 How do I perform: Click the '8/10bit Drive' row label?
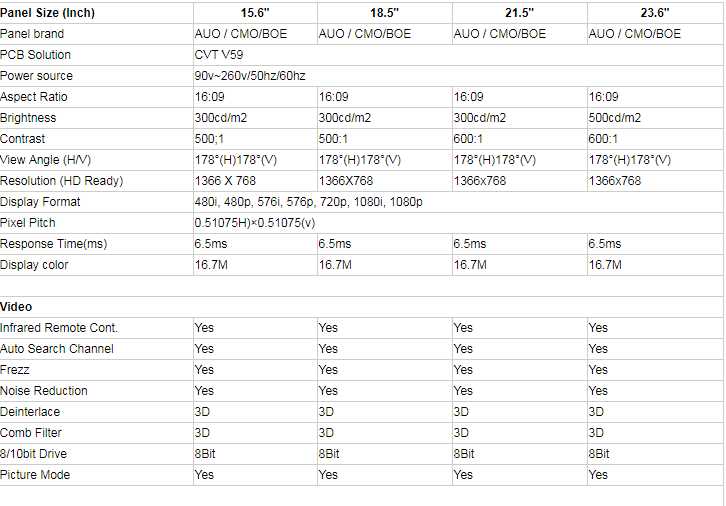click(37, 454)
